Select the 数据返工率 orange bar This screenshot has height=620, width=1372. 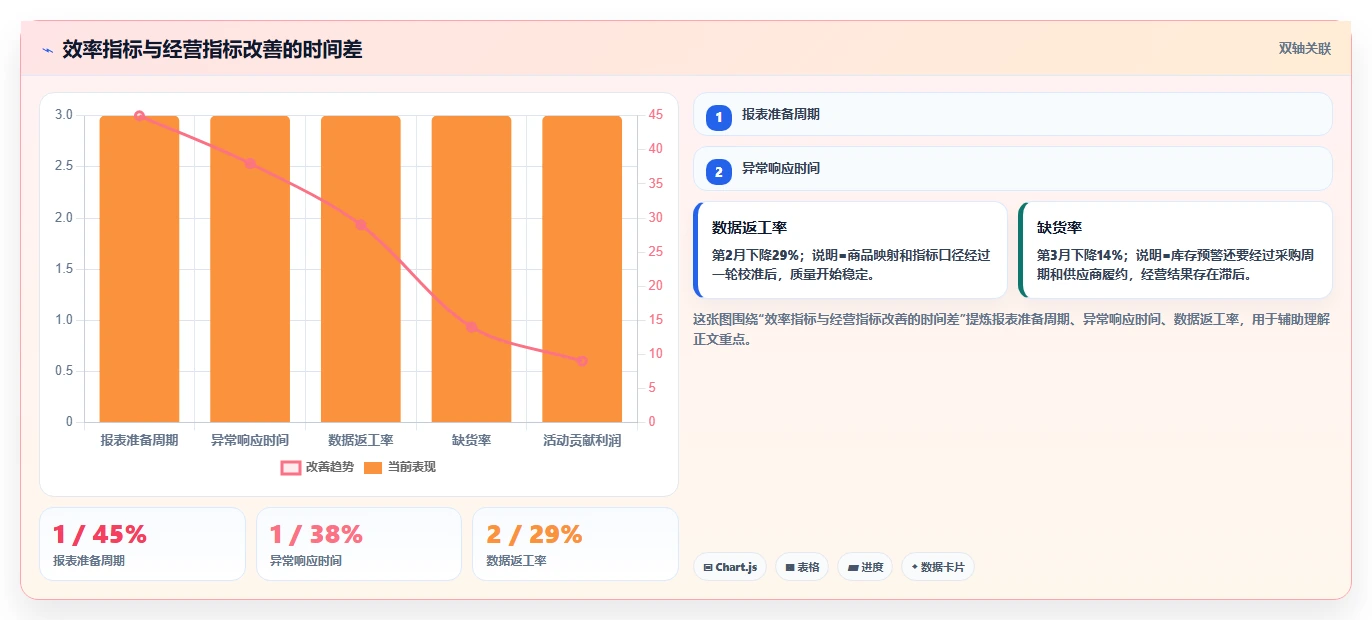tap(361, 268)
